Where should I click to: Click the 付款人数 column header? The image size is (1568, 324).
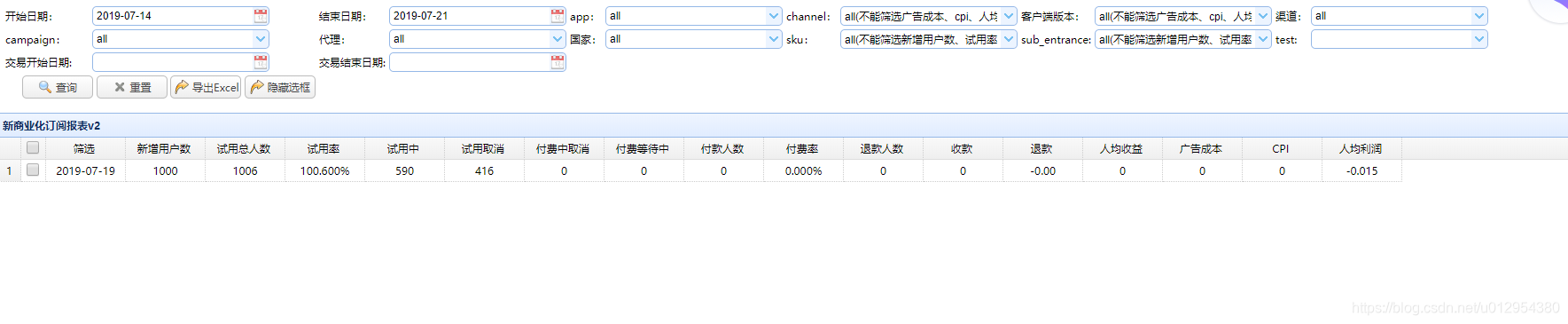point(723,148)
